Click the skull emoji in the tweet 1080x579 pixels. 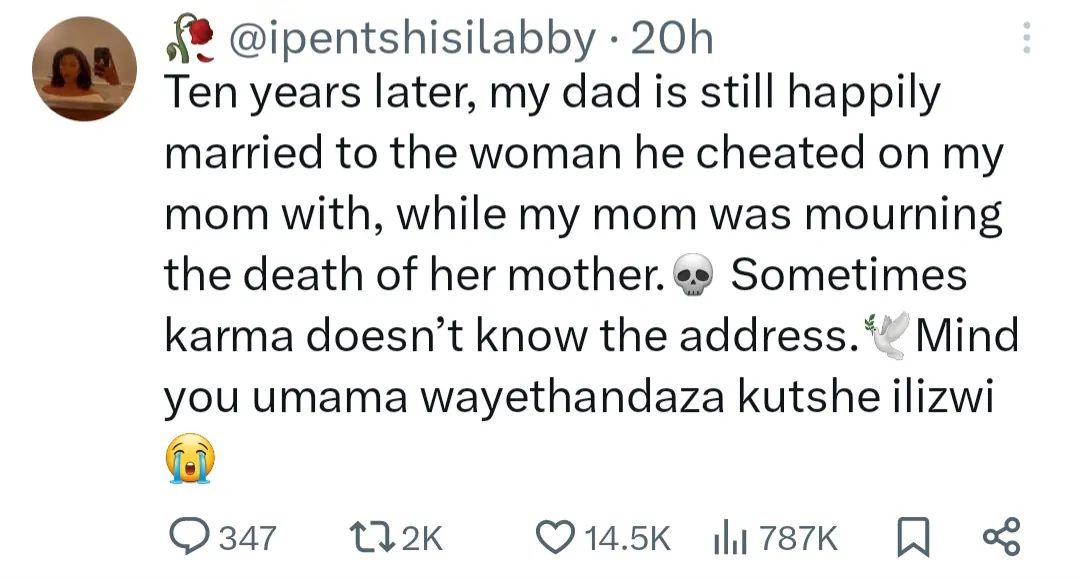coord(695,277)
